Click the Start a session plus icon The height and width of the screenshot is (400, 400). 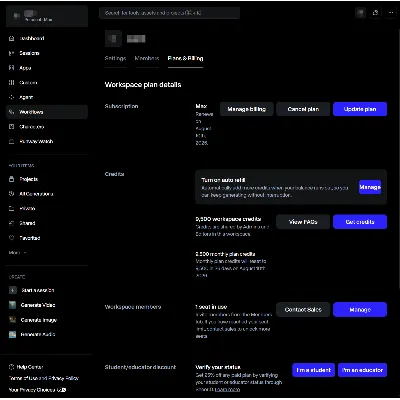tap(13, 290)
